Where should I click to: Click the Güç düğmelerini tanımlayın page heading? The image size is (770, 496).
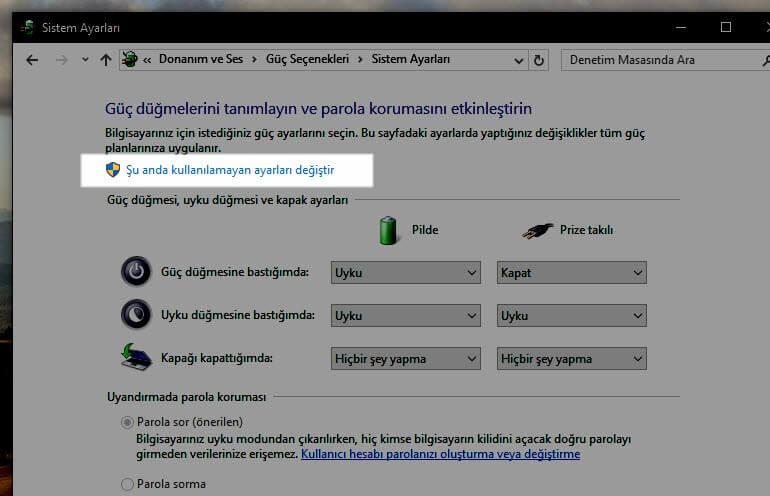tap(318, 109)
